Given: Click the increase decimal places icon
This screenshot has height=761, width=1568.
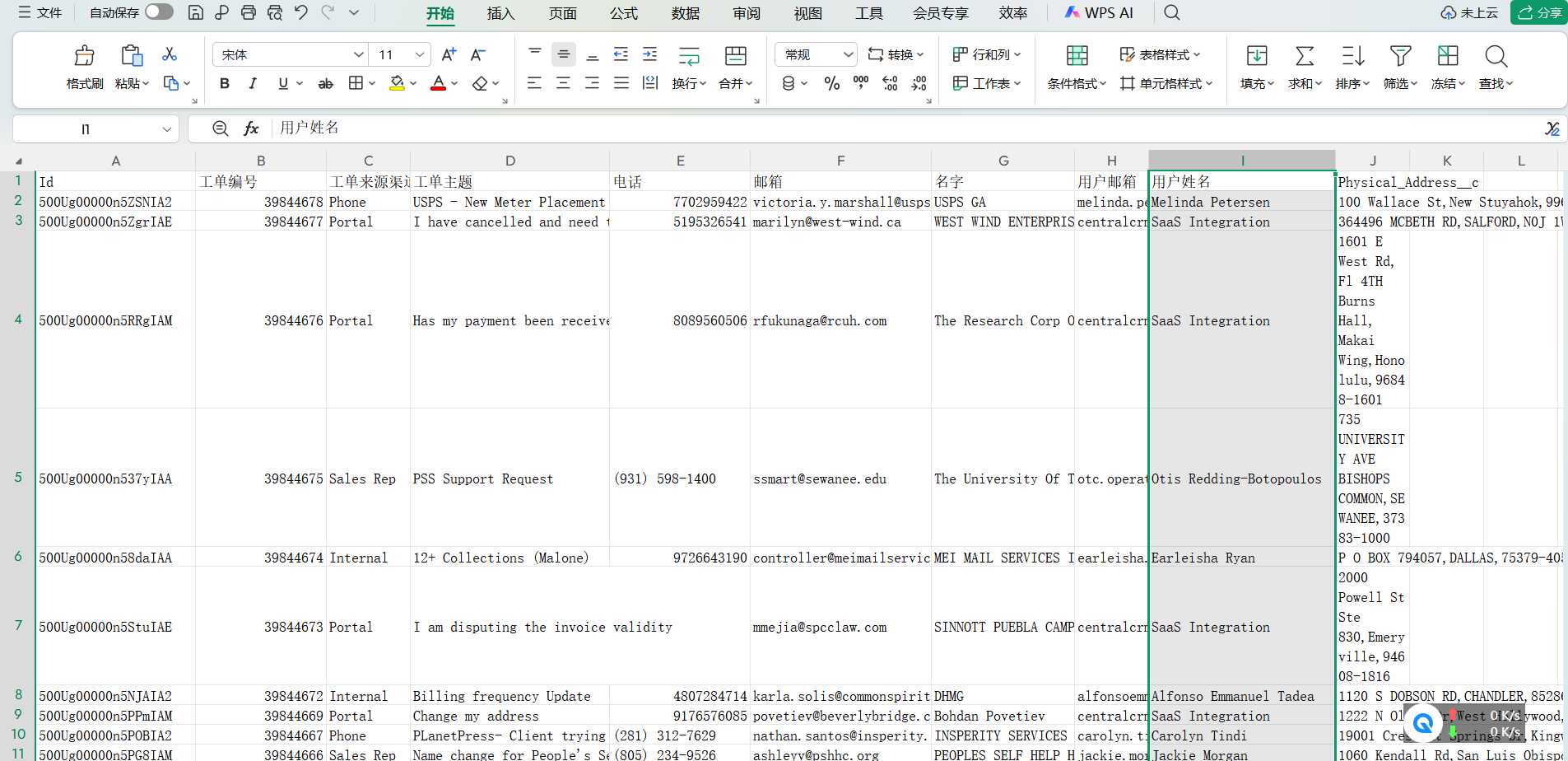Looking at the screenshot, I should coord(890,83).
